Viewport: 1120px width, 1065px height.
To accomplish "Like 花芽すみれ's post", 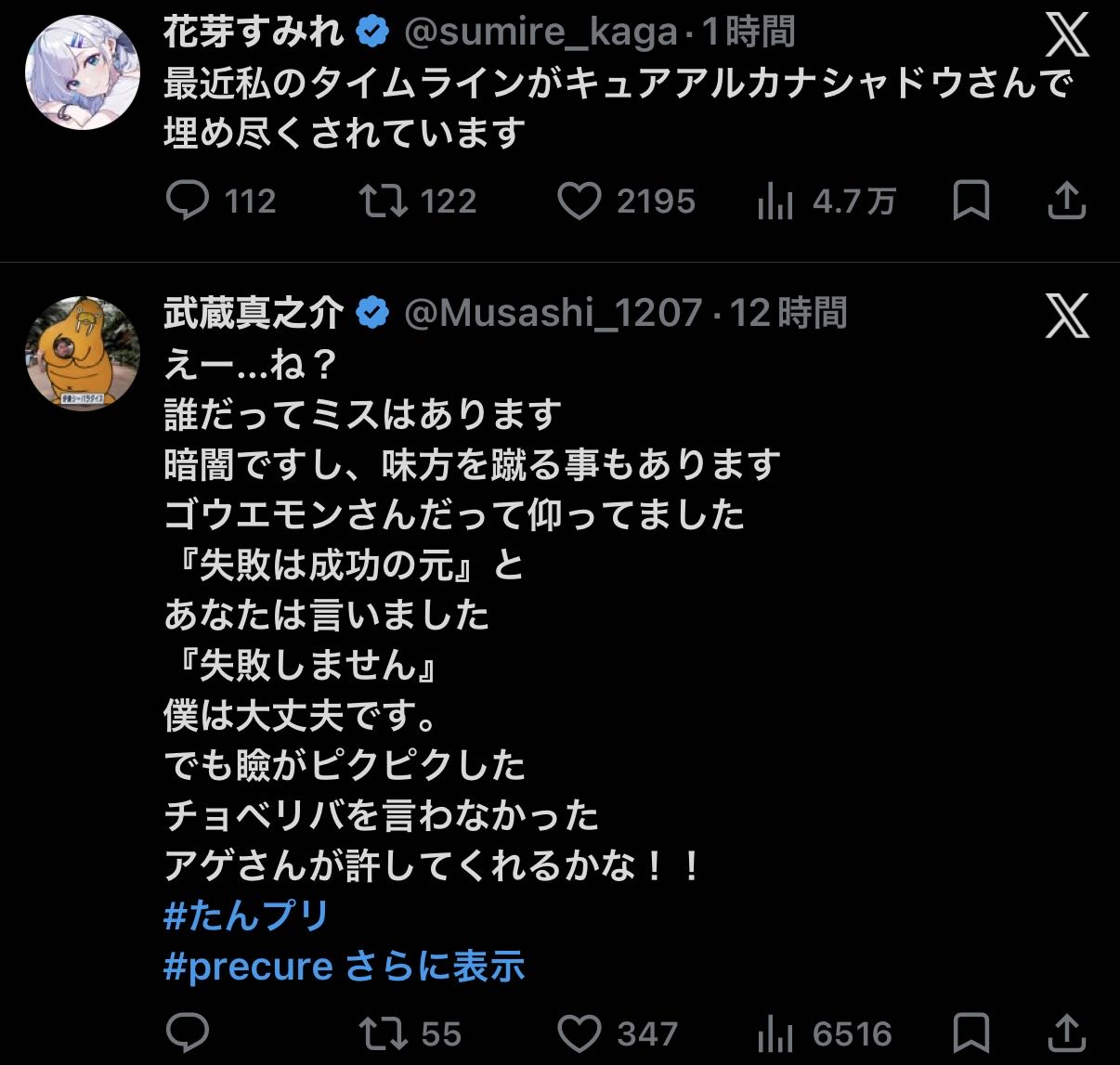I will coord(579,201).
